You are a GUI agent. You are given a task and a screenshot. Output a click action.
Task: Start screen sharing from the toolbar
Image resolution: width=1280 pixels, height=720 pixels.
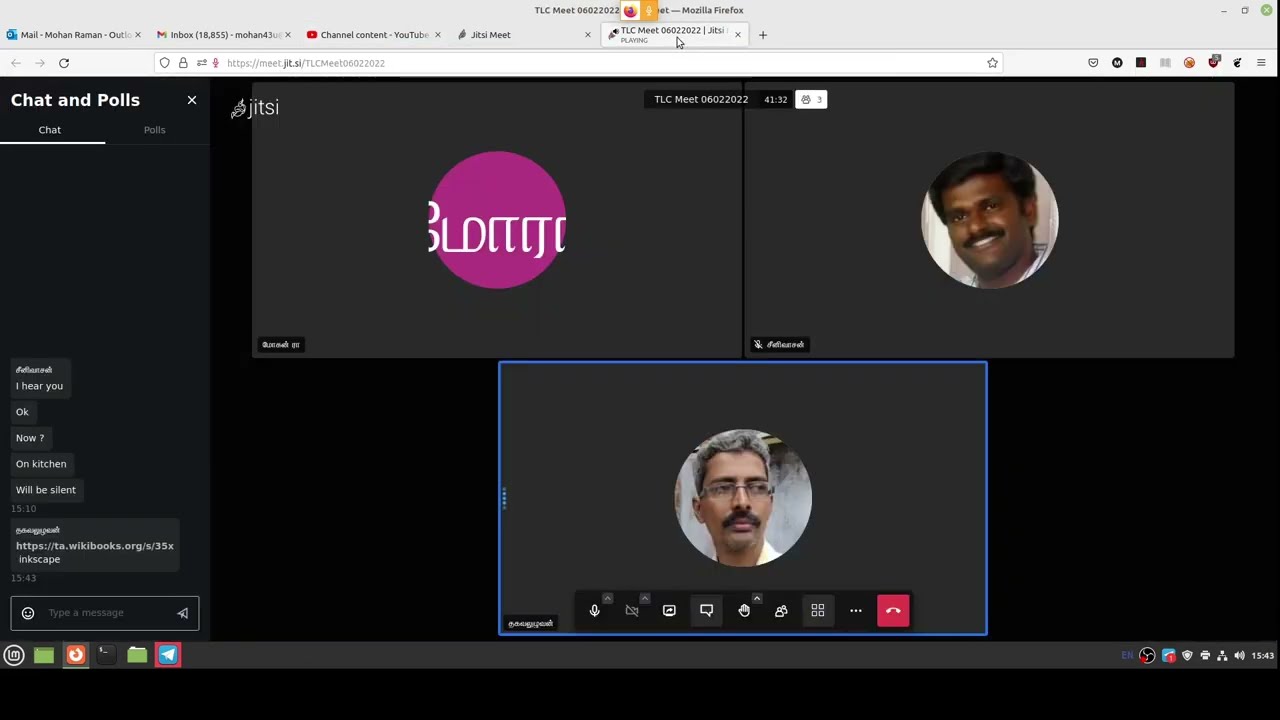click(669, 611)
